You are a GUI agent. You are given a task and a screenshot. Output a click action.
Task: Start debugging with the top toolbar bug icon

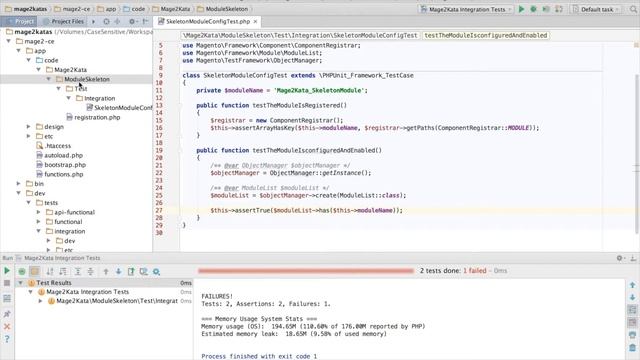tap(533, 9)
